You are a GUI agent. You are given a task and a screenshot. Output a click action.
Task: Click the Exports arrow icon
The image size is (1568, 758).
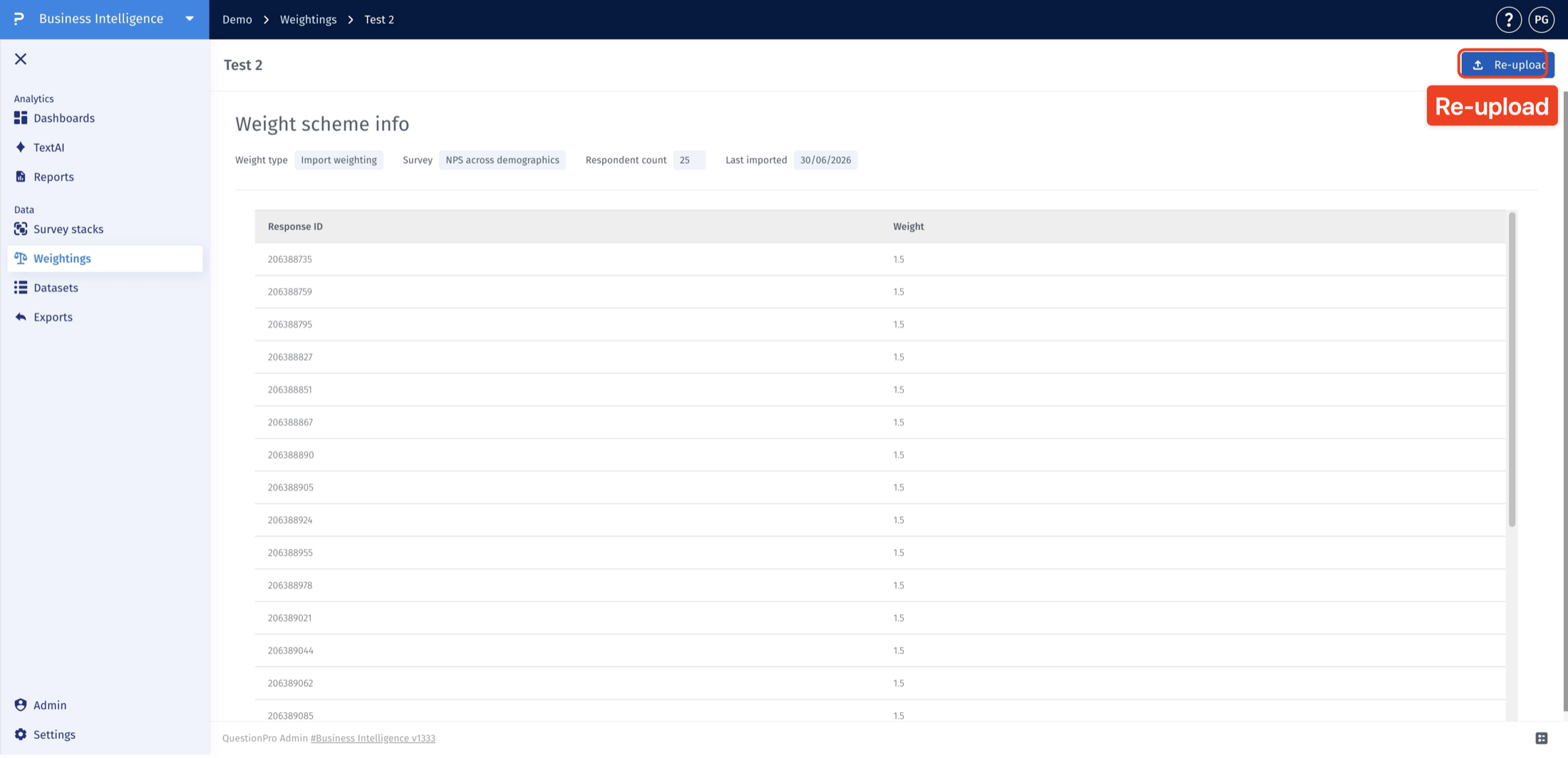pos(21,317)
